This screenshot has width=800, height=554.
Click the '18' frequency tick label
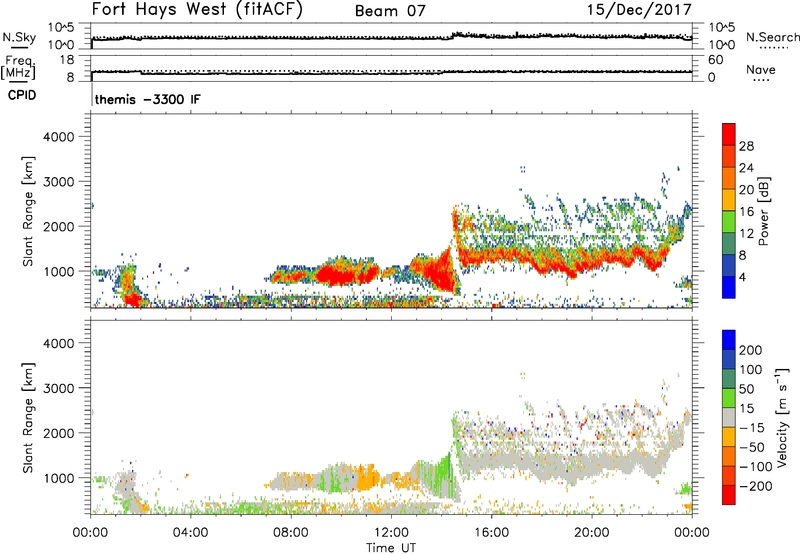(x=67, y=60)
